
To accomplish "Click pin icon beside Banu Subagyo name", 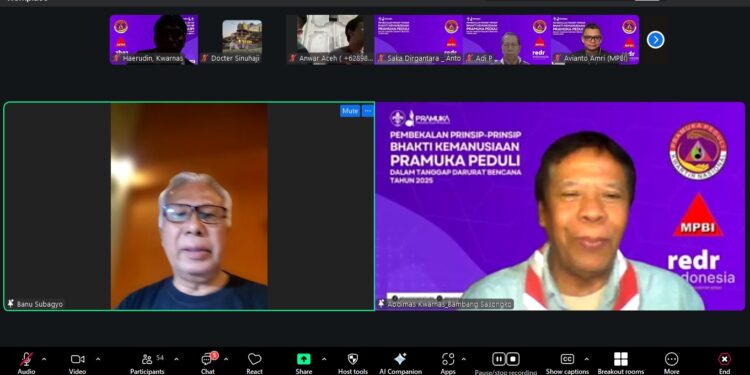I will pos(11,304).
